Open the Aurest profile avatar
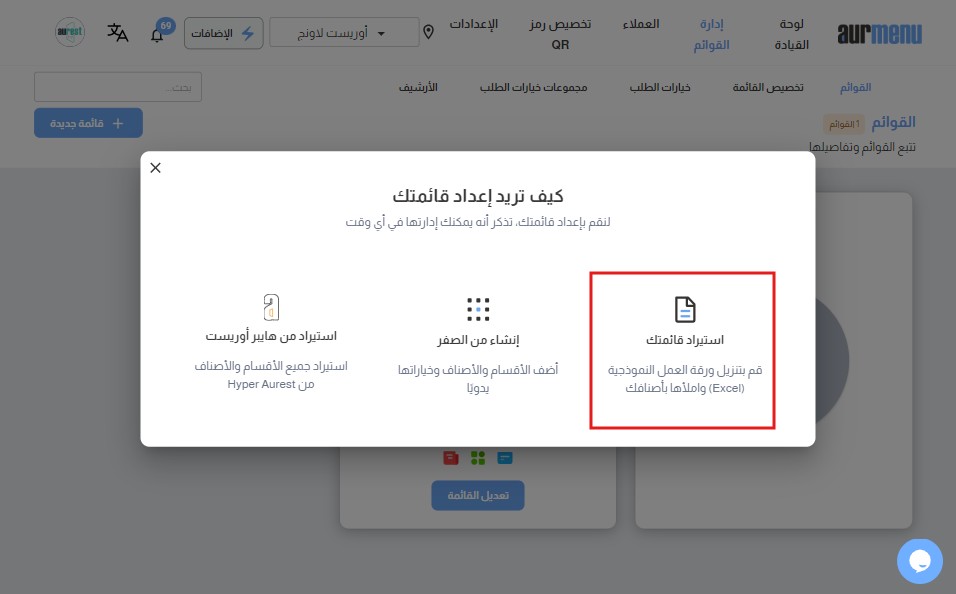Image resolution: width=956 pixels, height=594 pixels. pyautogui.click(x=70, y=32)
